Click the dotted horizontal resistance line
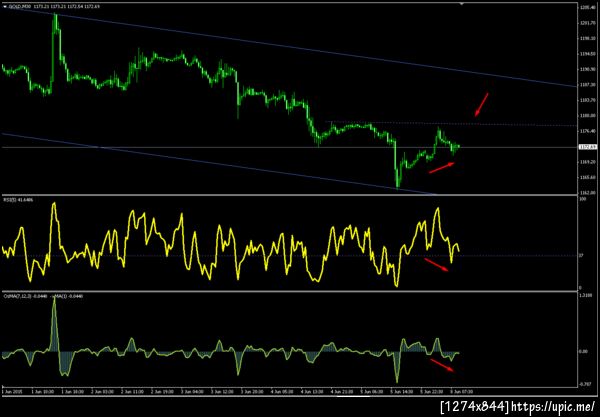This screenshot has height=417, width=600. pos(452,123)
